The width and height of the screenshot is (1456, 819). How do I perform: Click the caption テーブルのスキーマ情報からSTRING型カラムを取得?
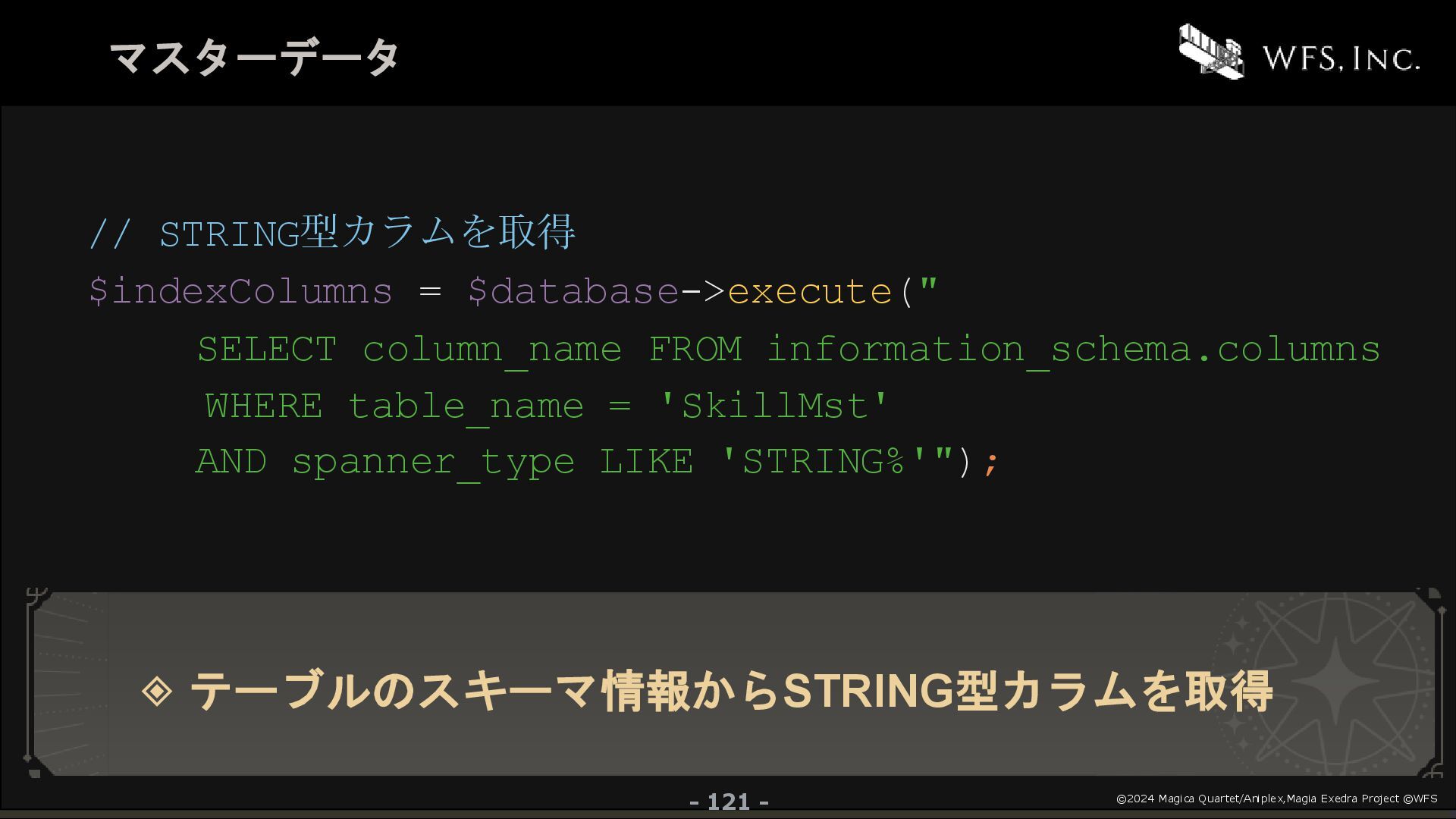point(730,691)
